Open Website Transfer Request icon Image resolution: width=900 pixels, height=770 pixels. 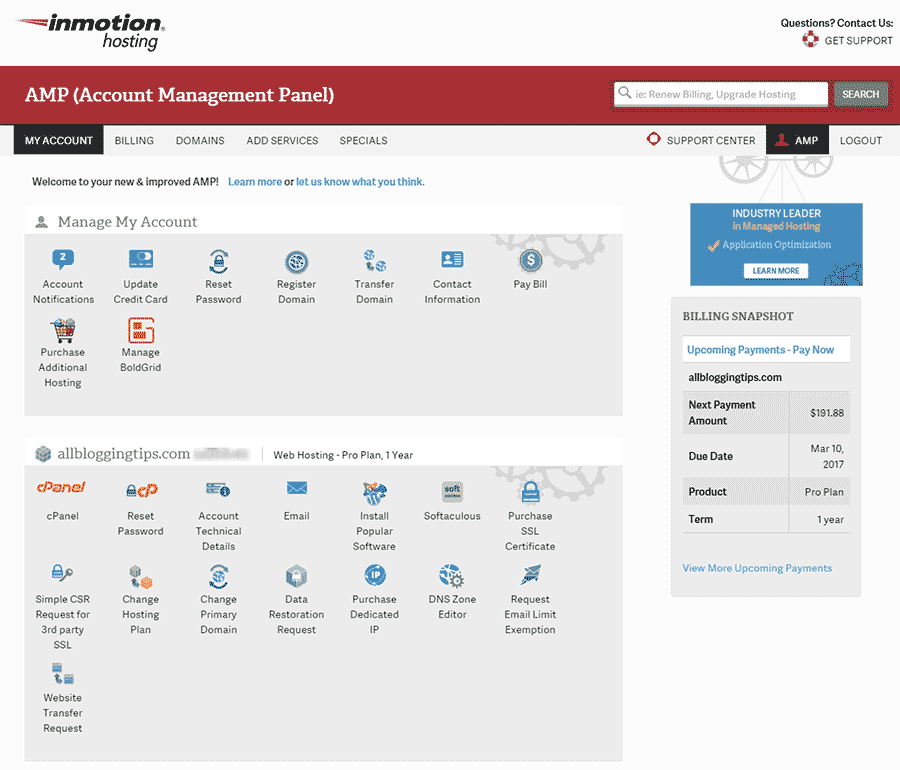pos(63,674)
